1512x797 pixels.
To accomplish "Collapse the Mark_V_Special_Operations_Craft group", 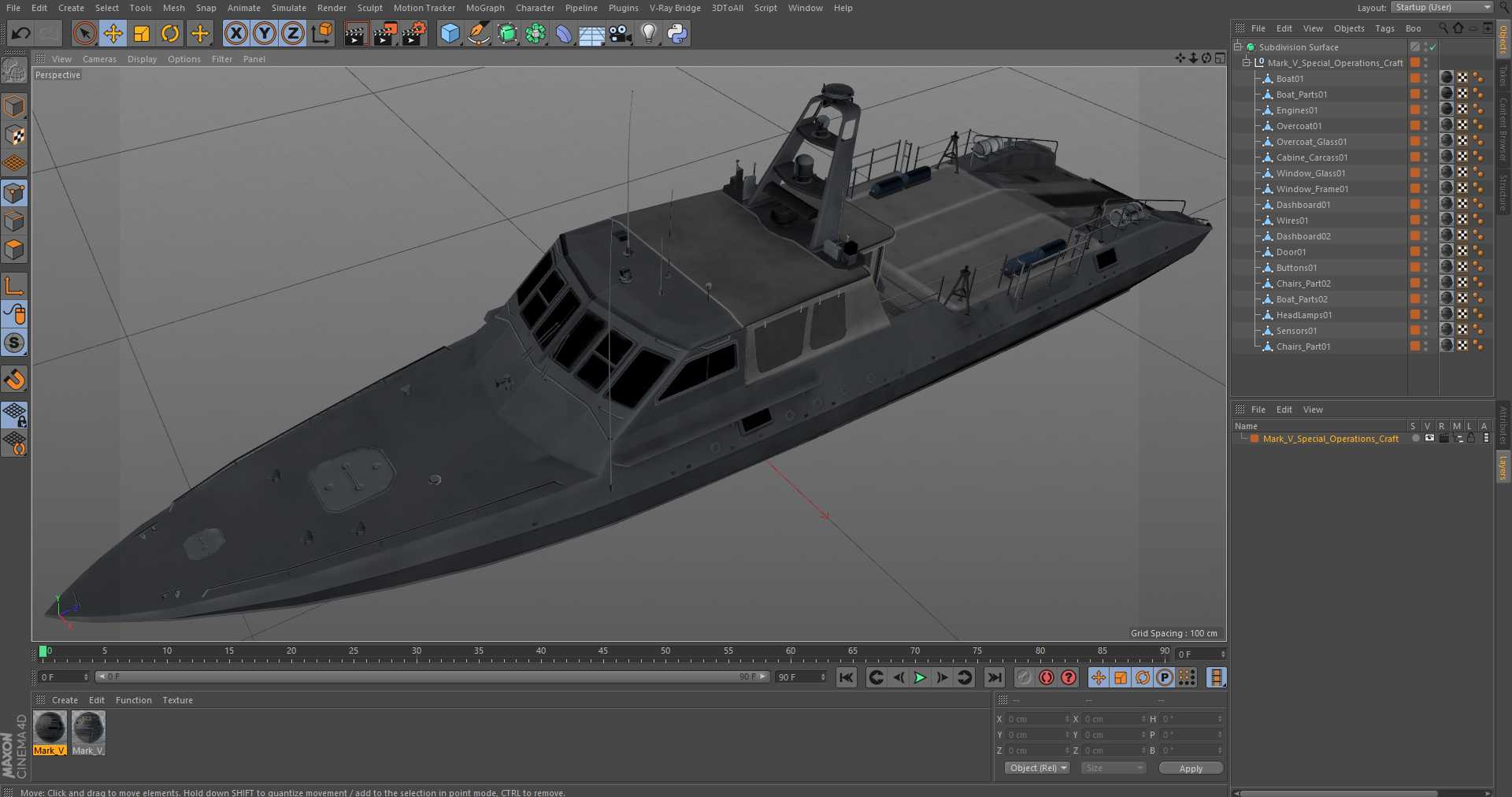I will click(x=1247, y=62).
